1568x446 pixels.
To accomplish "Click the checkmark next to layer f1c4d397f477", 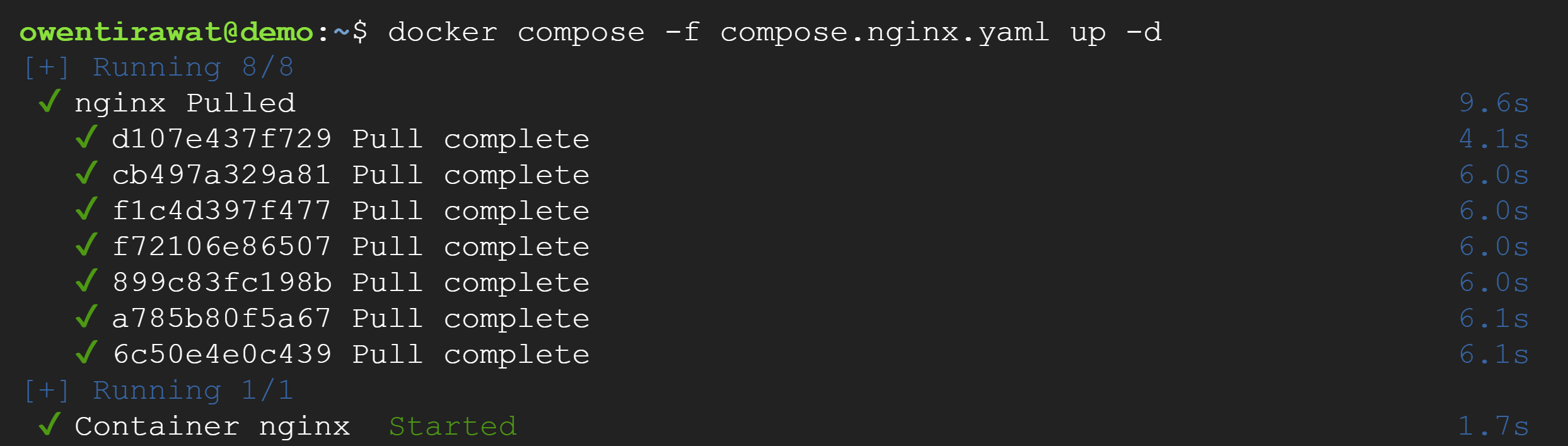I will [86, 209].
